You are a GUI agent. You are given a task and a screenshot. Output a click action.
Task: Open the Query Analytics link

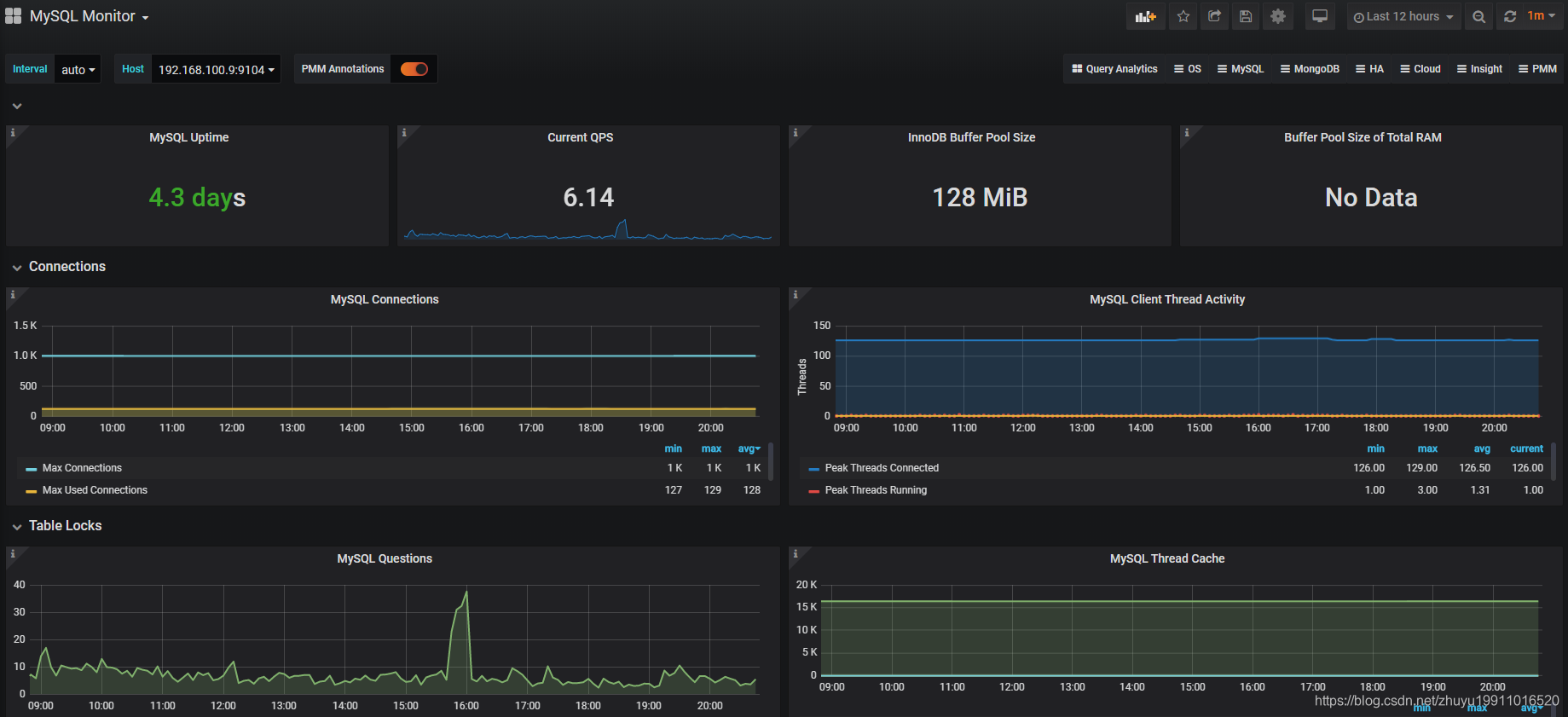[x=1114, y=69]
